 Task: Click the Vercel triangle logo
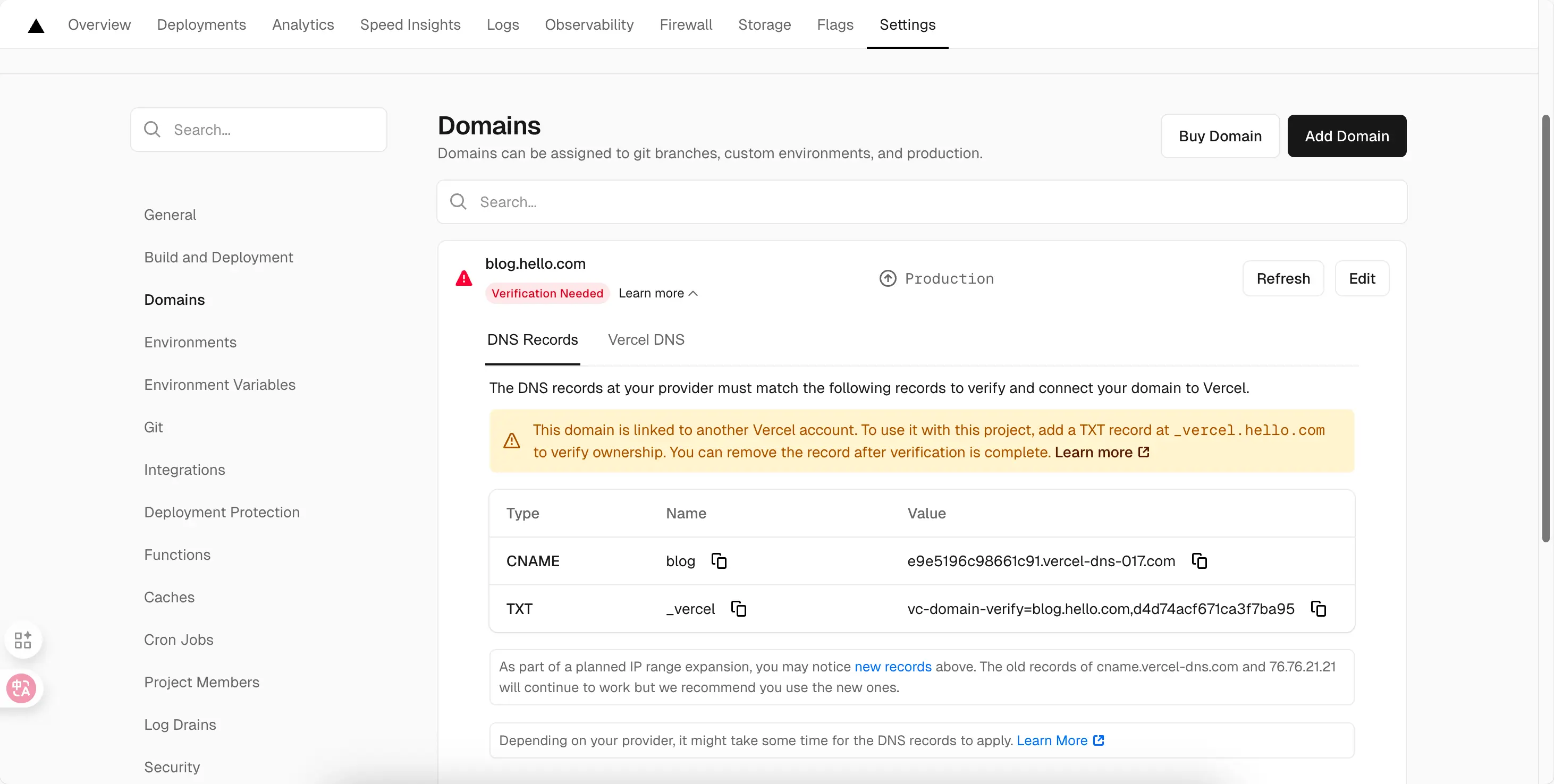36,25
